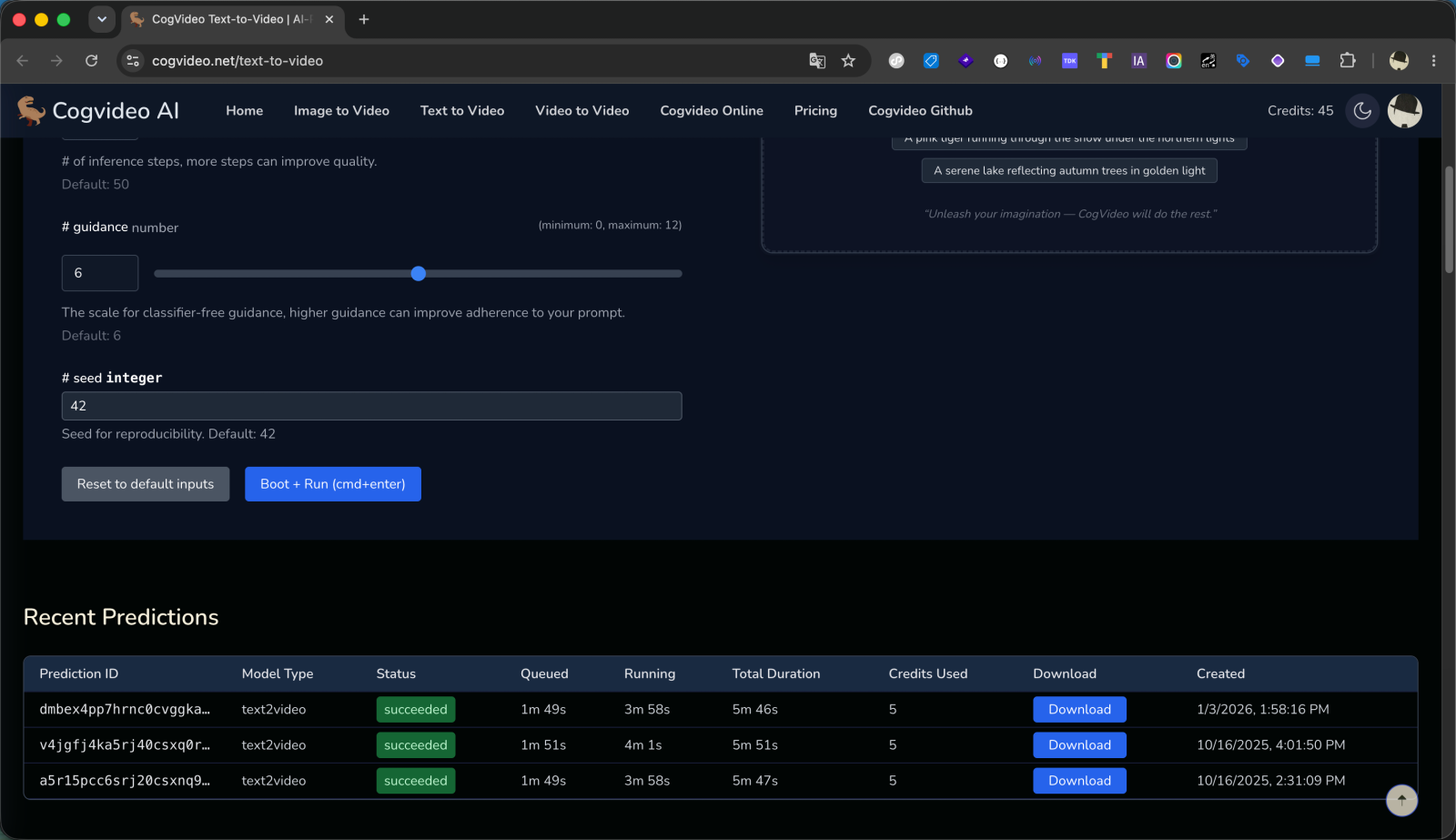Click succeeded badge for 10/16/2025, 4:01:50 PM
This screenshot has height=840, width=1456.
(416, 745)
